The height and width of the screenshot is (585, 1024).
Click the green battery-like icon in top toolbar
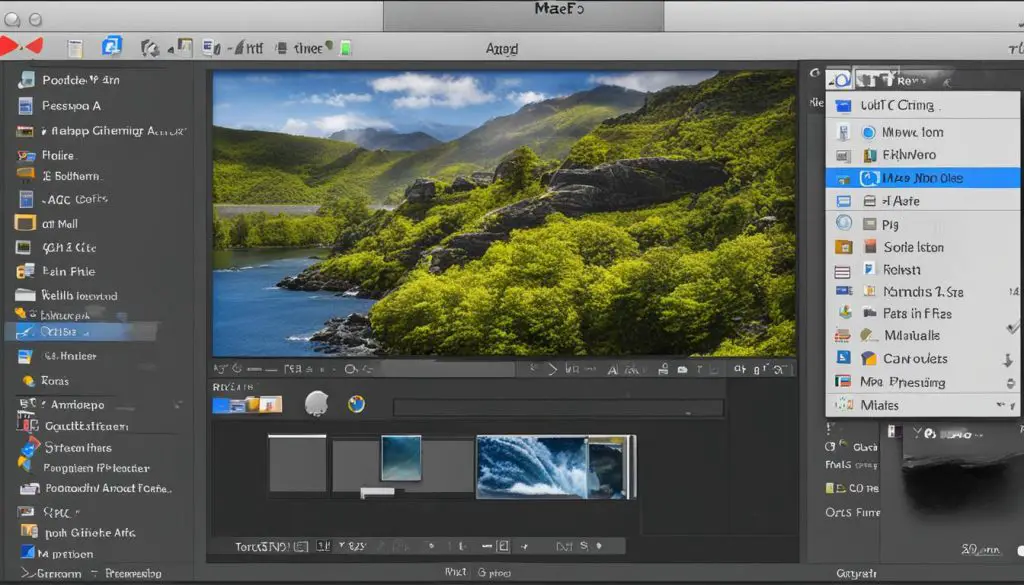click(x=346, y=48)
